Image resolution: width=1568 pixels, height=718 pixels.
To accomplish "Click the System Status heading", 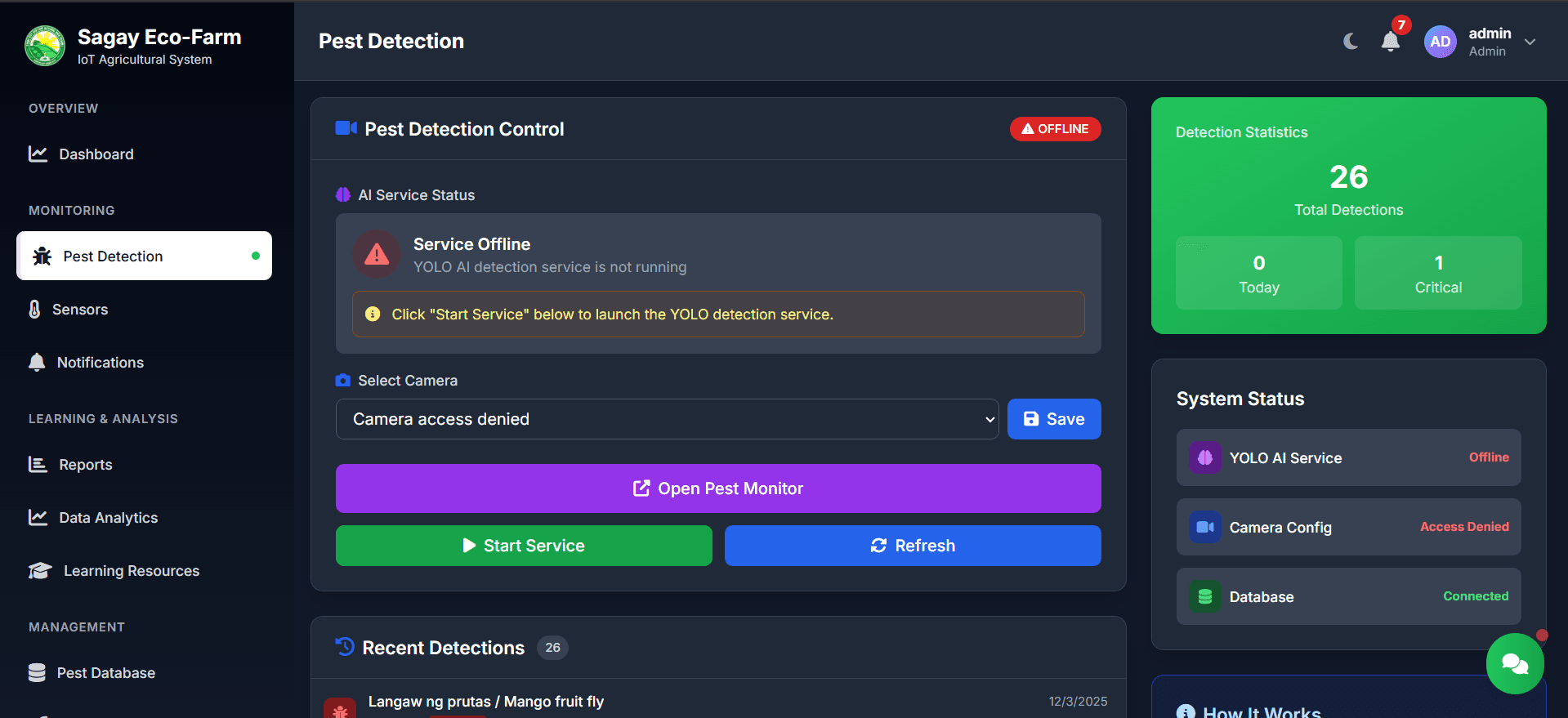I will 1240,399.
